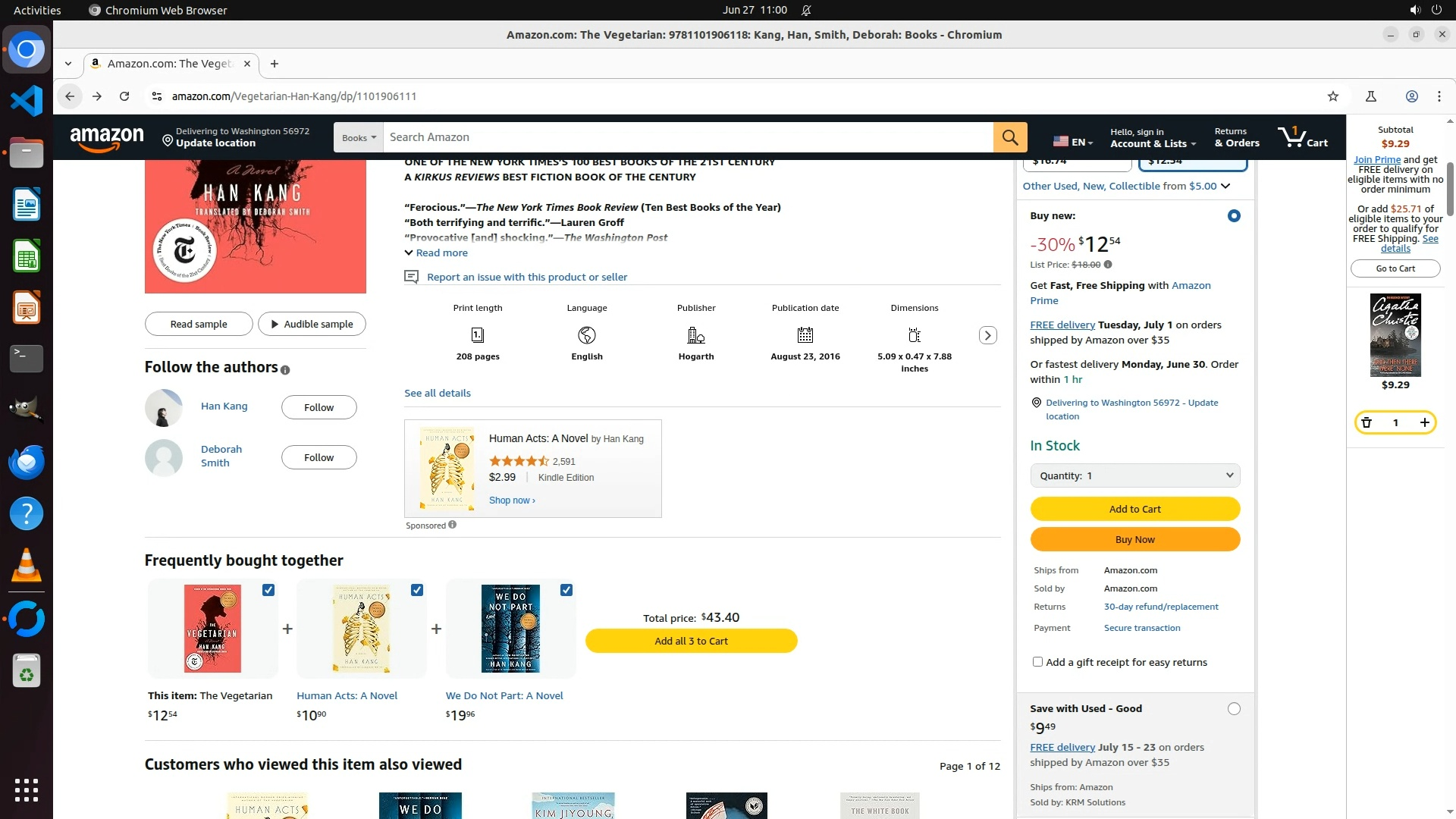Click the Add all 3 to Cart button
Screen dimensions: 1456x819
coord(691,641)
